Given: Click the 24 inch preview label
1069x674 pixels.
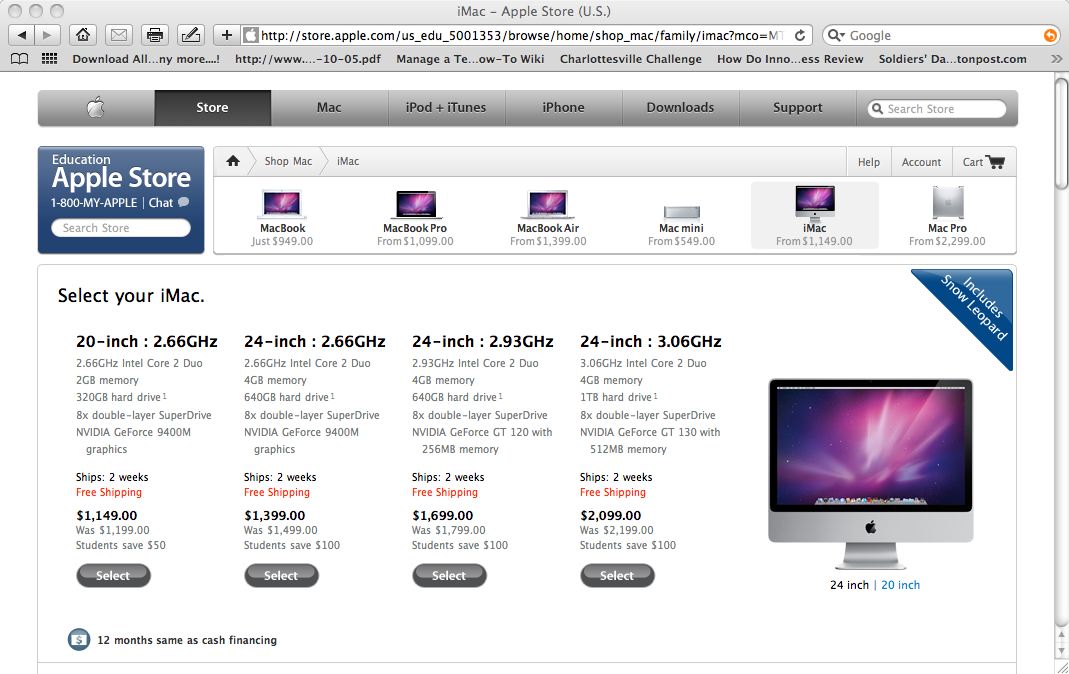Looking at the screenshot, I should coord(849,585).
